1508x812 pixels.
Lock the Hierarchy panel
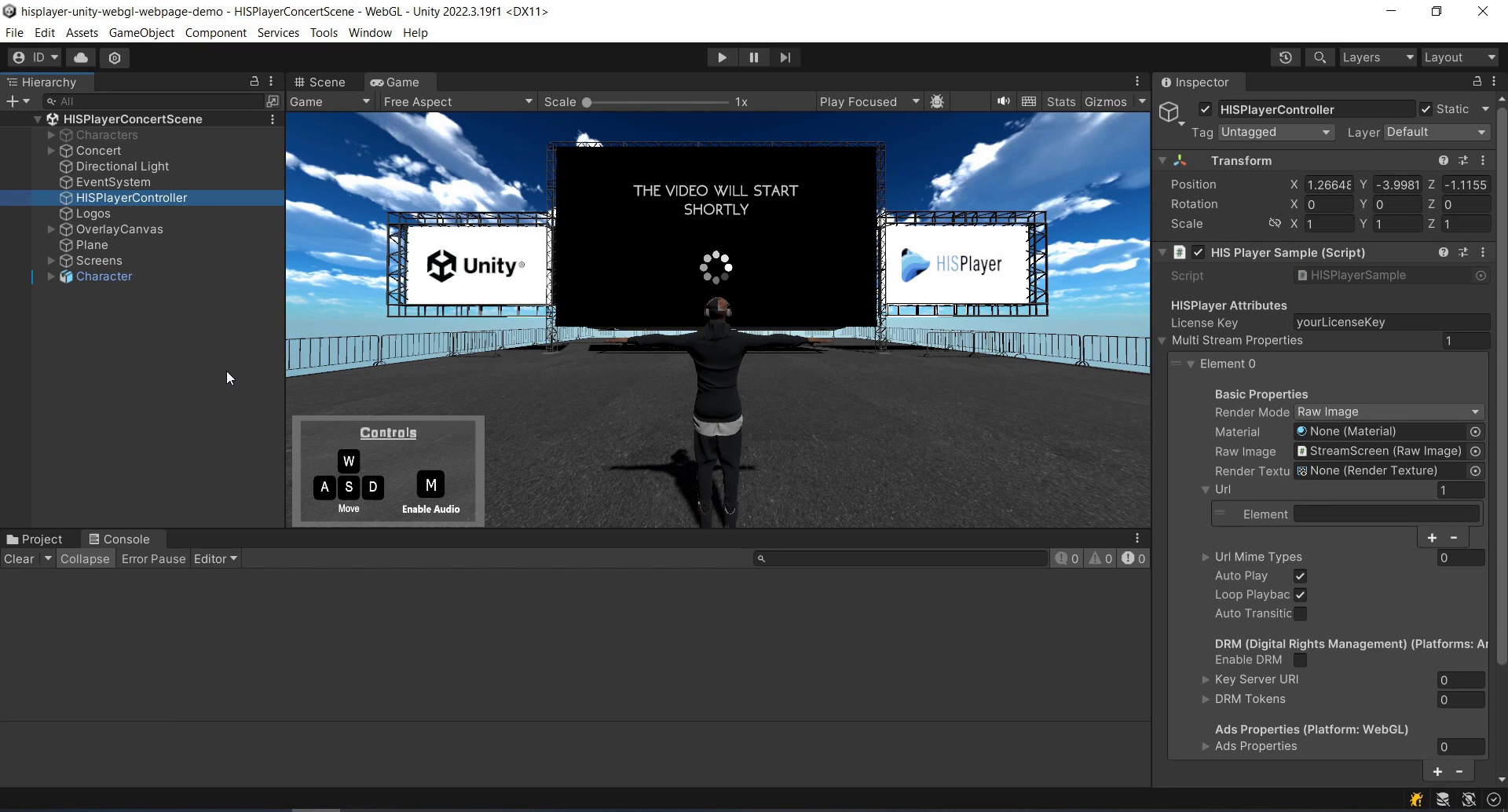click(254, 82)
